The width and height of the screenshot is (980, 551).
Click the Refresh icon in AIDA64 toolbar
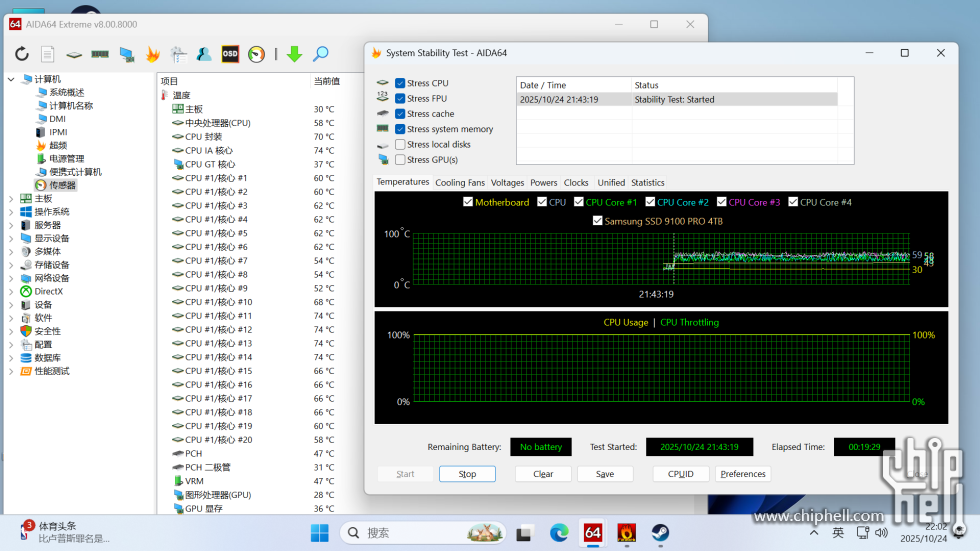tap(21, 54)
